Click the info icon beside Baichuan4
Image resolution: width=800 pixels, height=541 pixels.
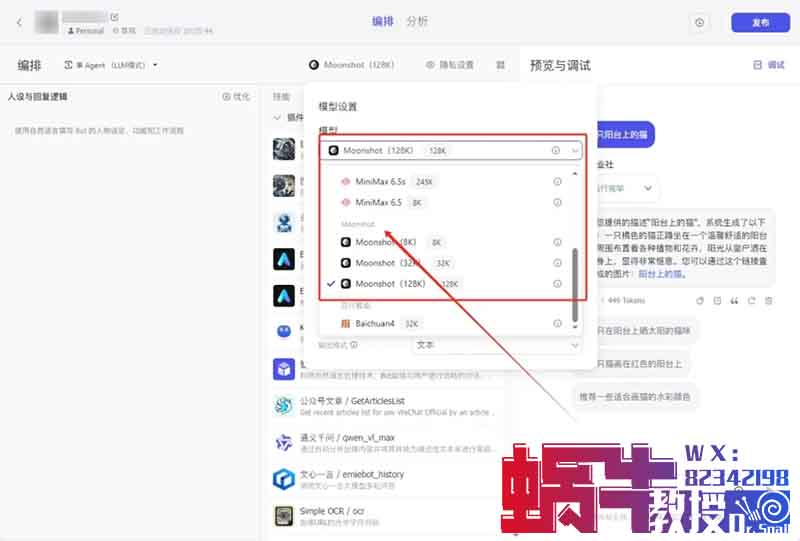pyautogui.click(x=557, y=323)
